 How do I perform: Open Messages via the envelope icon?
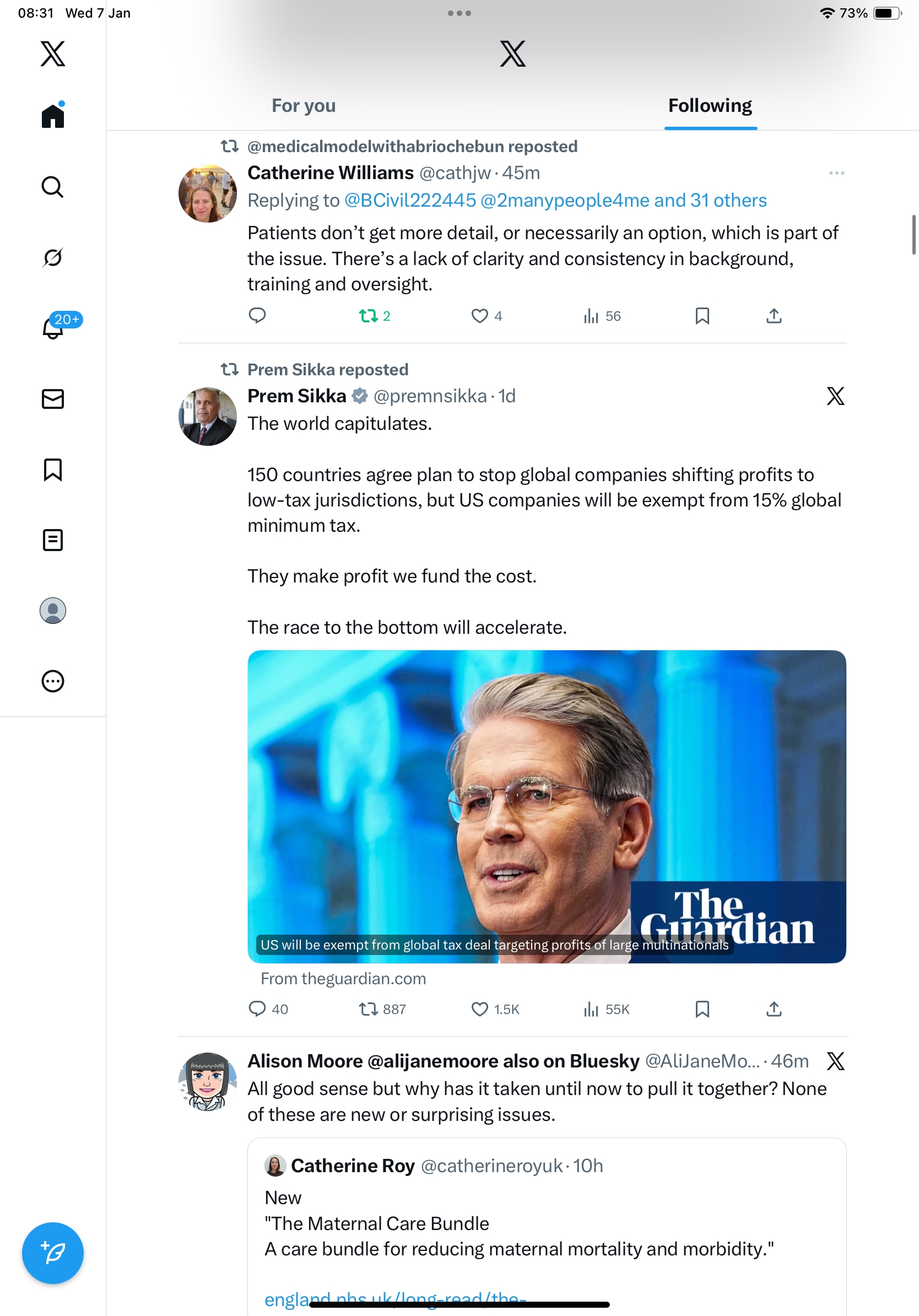coord(52,399)
